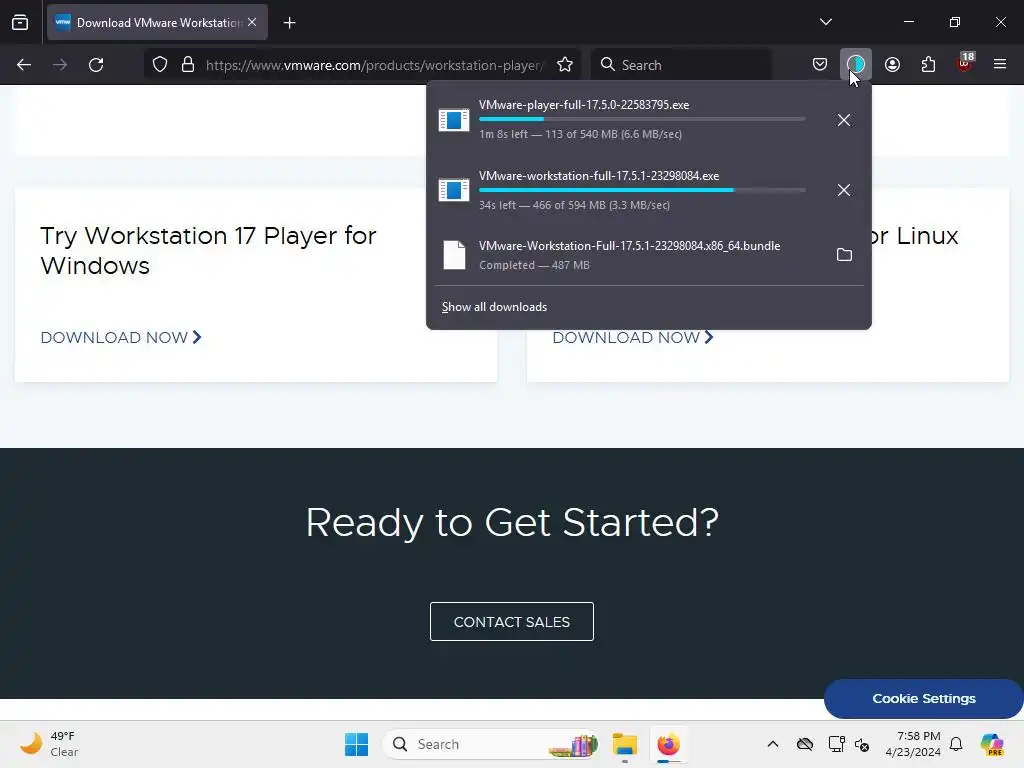Open the weather widget showing 49°F Clear
Viewport: 1024px width, 768px height.
click(x=49, y=744)
